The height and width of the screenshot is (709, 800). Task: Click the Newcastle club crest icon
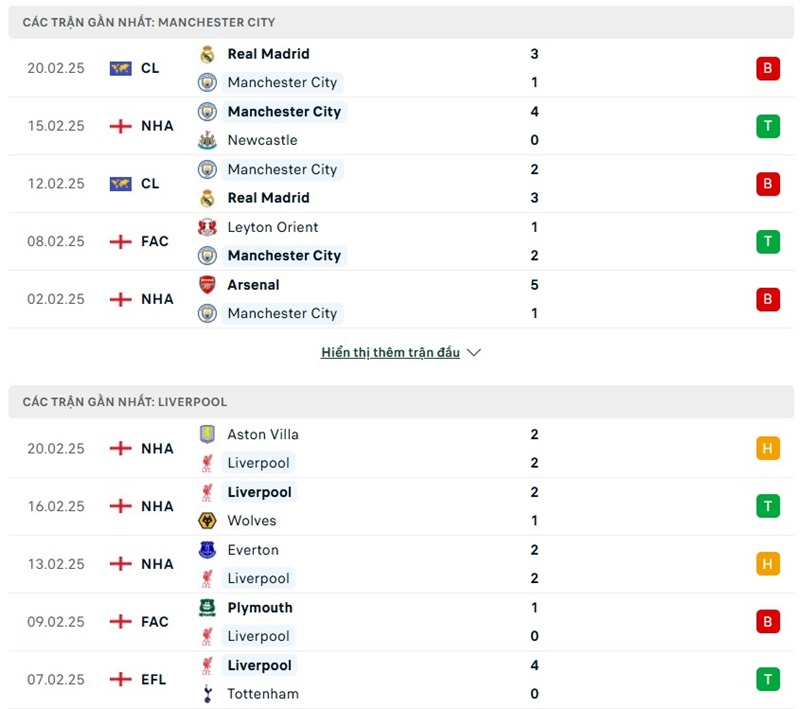[207, 140]
